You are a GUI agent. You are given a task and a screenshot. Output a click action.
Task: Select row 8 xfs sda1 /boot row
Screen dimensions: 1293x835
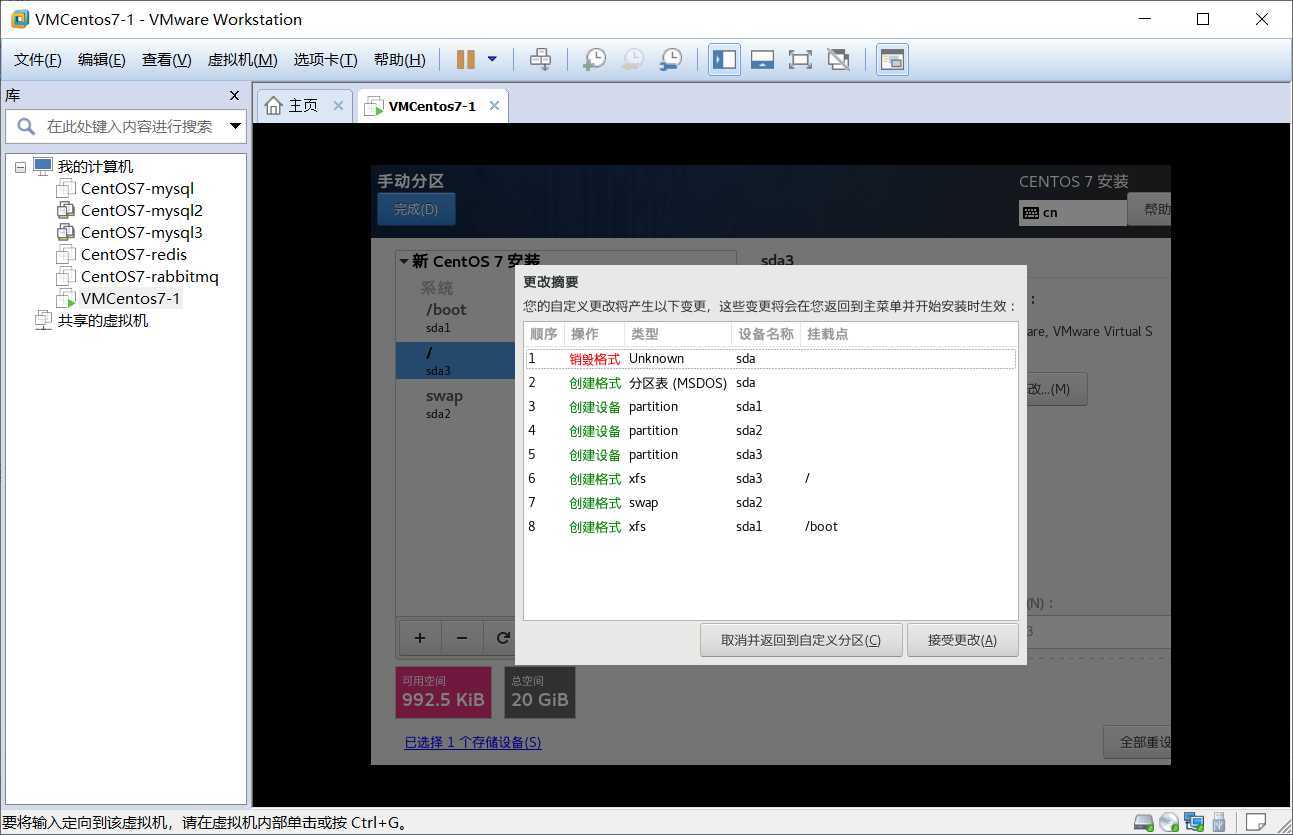(x=771, y=527)
